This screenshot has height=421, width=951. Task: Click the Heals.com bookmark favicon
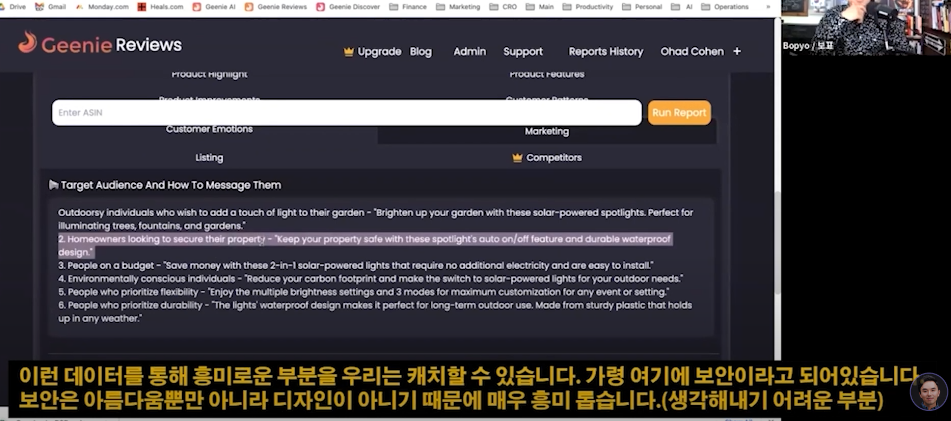pyautogui.click(x=142, y=7)
